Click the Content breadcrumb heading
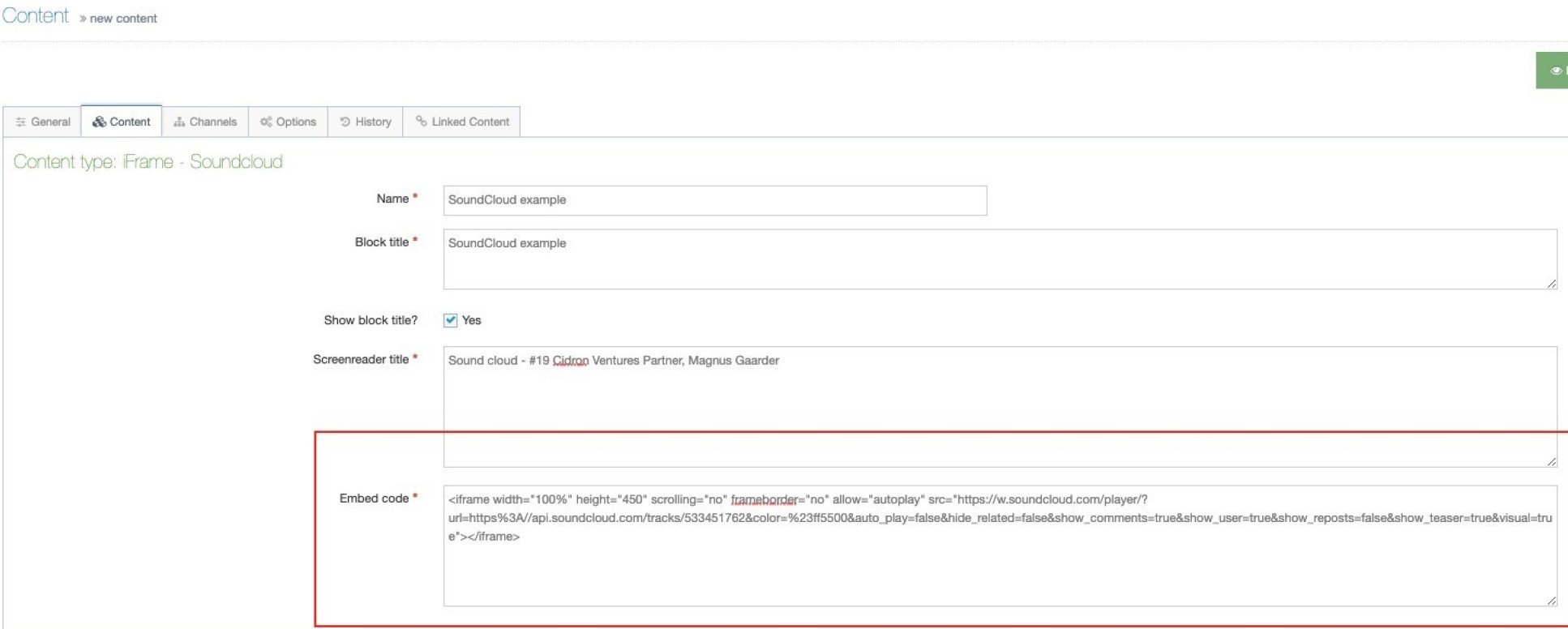This screenshot has width=1568, height=629. point(36,16)
